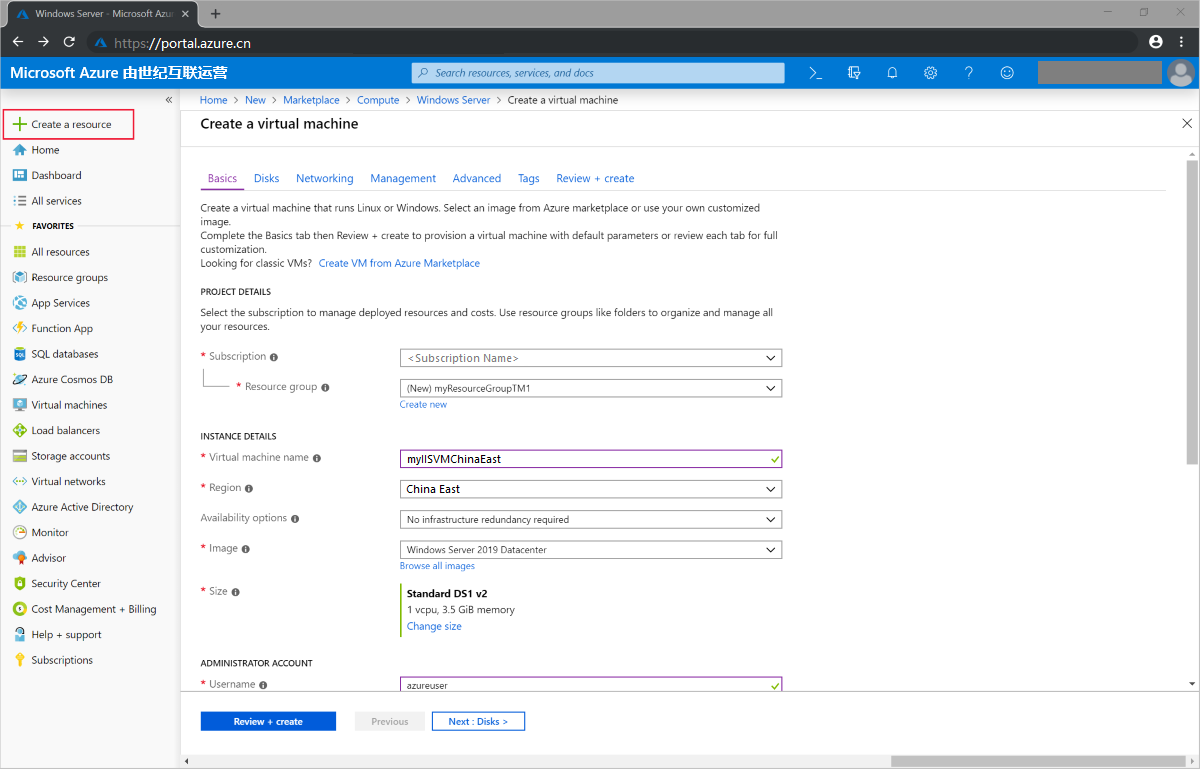Open Cloud Shell from the top bar
This screenshot has width=1200, height=769.
pyautogui.click(x=816, y=73)
